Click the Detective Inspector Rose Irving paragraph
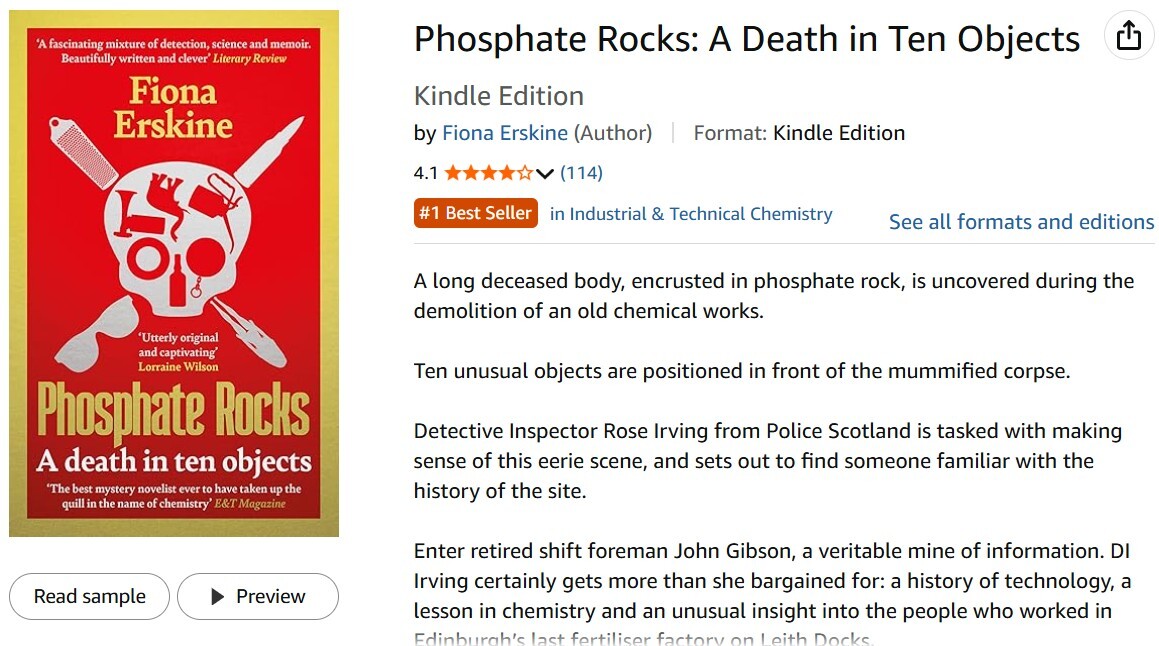This screenshot has width=1159, height=646. [768, 460]
